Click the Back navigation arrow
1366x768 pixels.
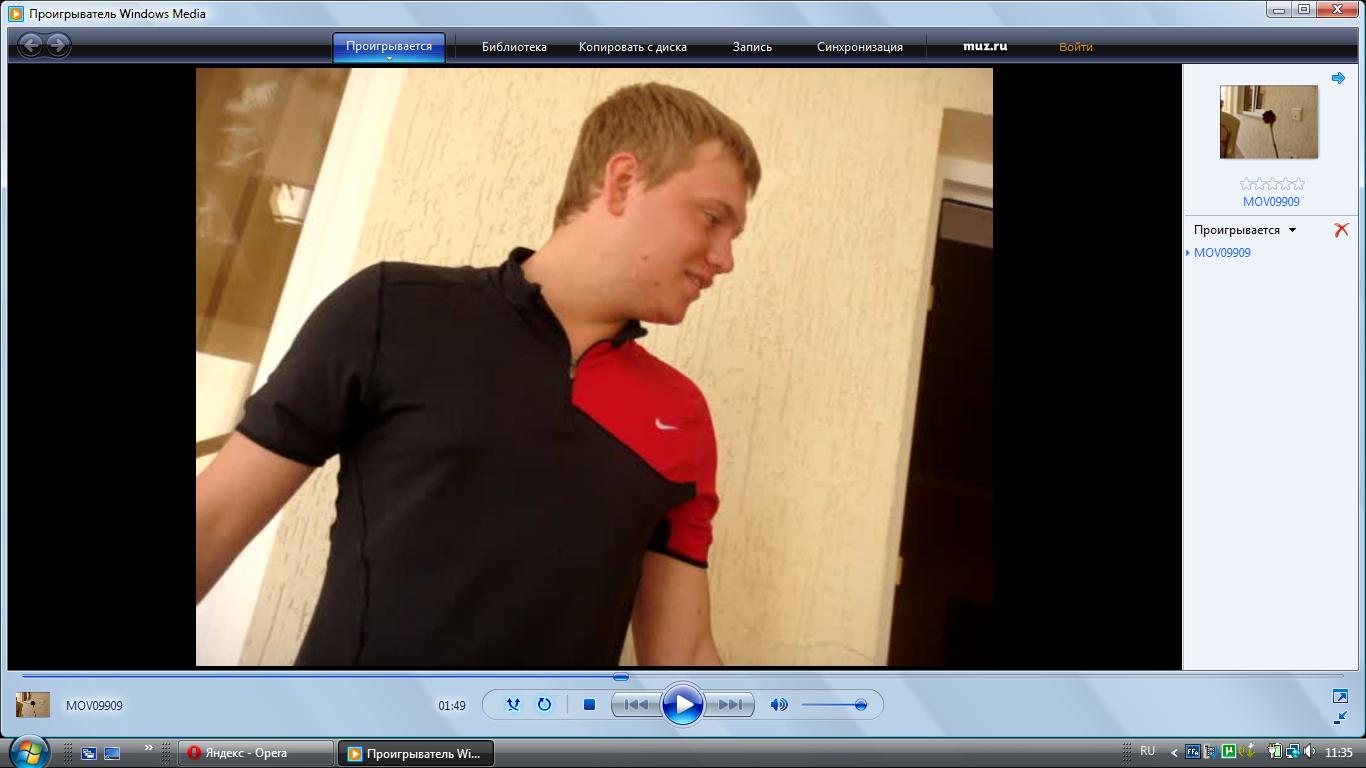[x=31, y=45]
